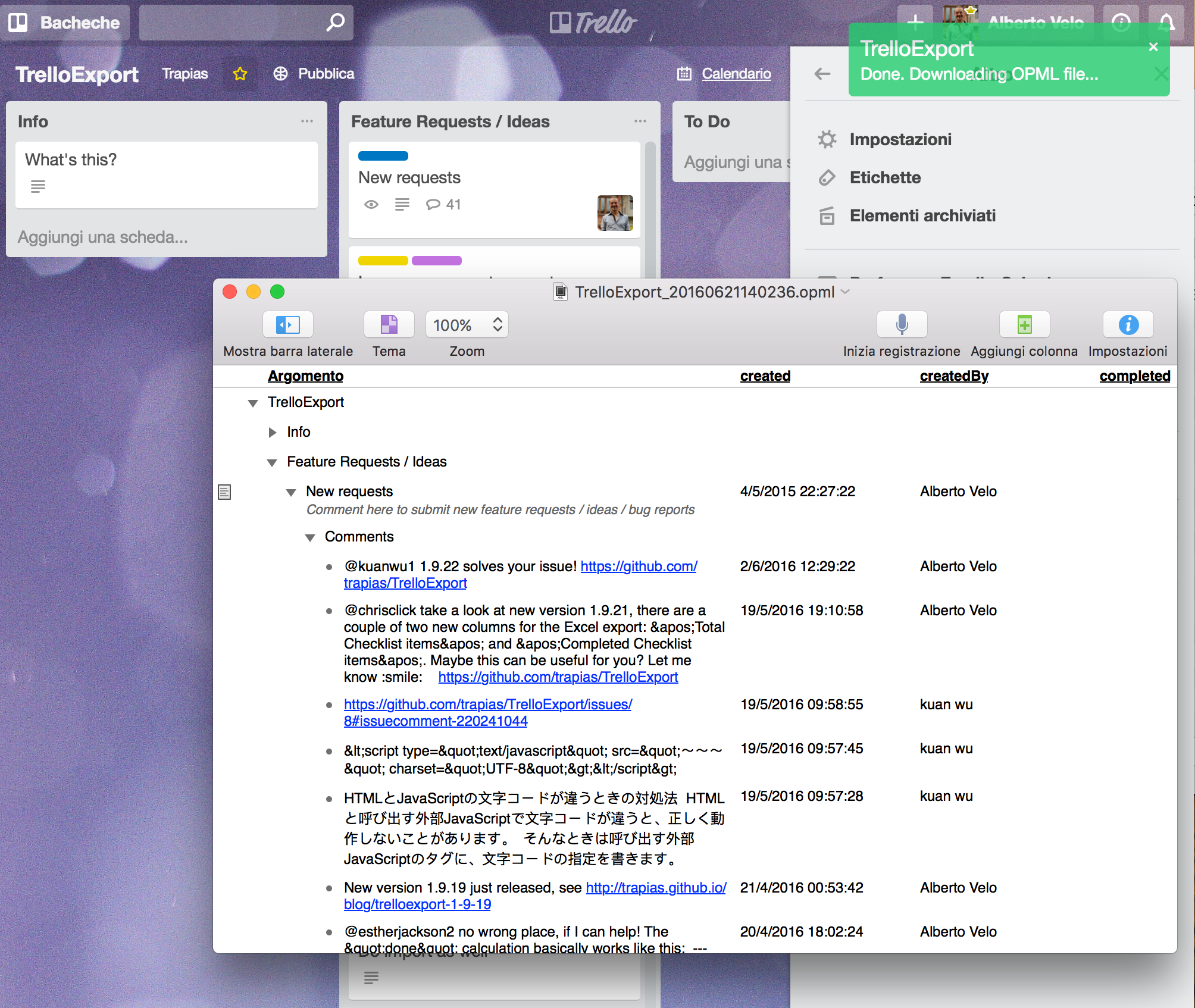This screenshot has height=1008, width=1195.
Task: Click the Trello search magnifier icon
Action: point(336,23)
